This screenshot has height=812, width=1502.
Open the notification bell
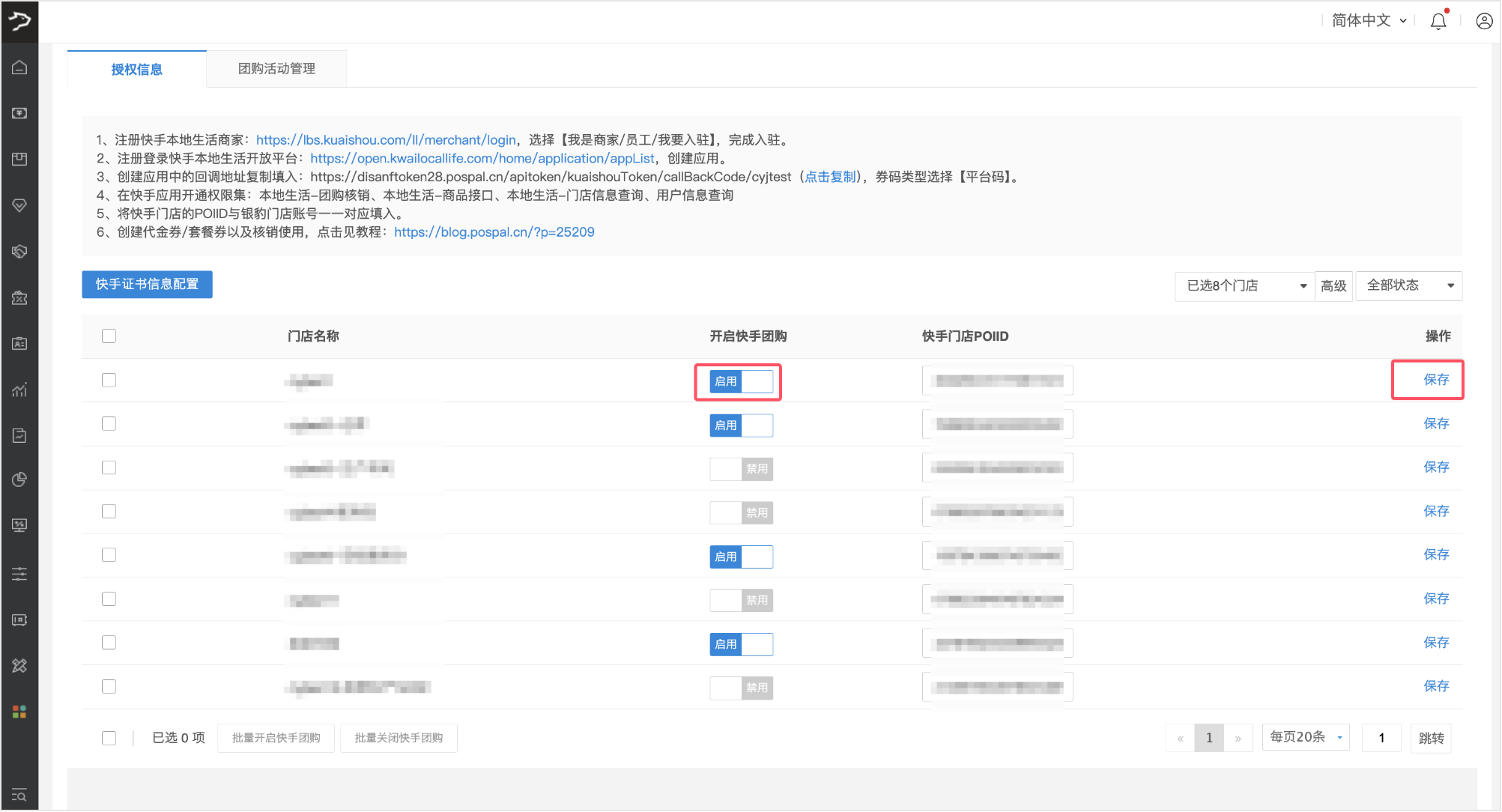[1438, 21]
